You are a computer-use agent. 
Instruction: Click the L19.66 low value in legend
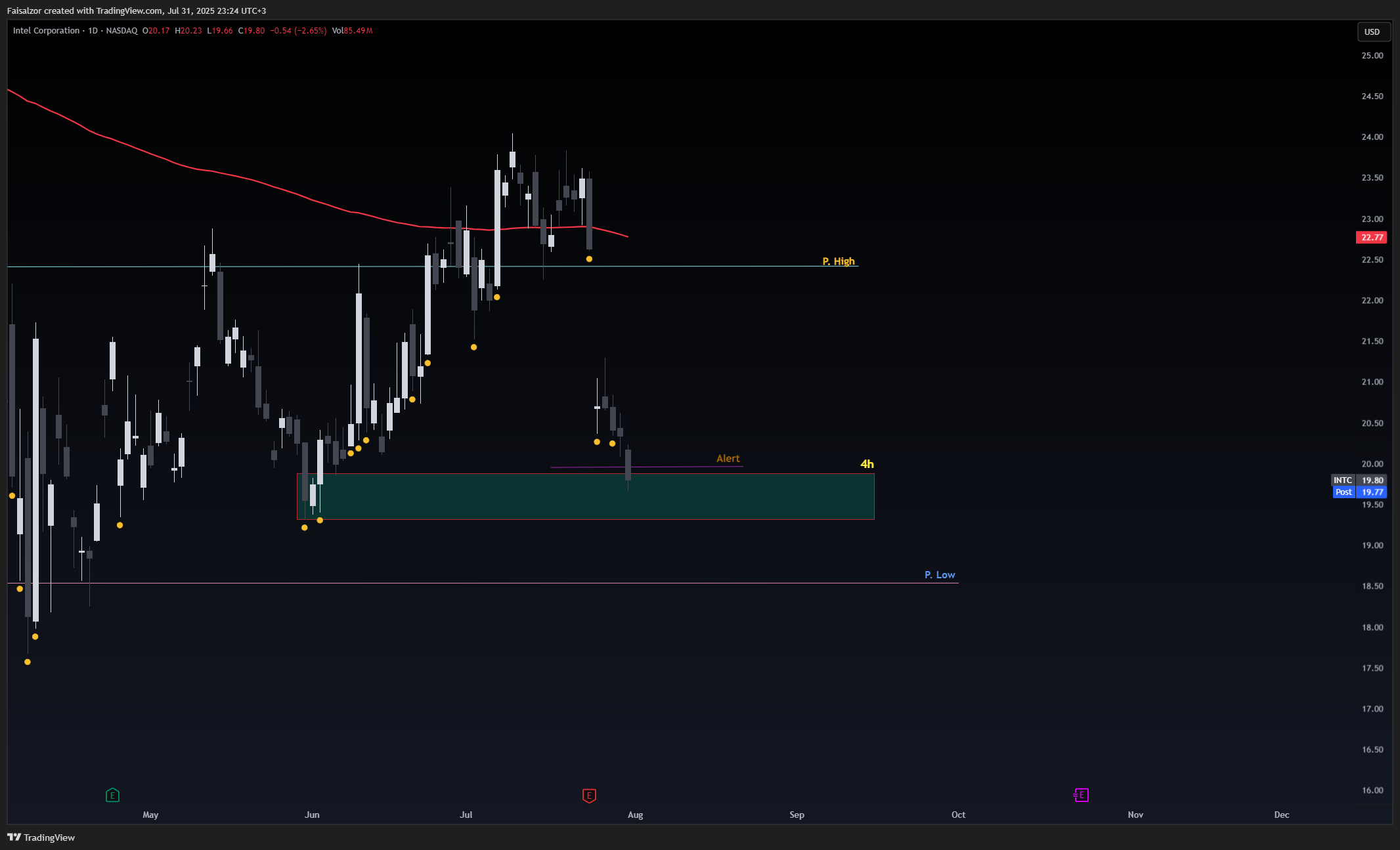tap(220, 31)
